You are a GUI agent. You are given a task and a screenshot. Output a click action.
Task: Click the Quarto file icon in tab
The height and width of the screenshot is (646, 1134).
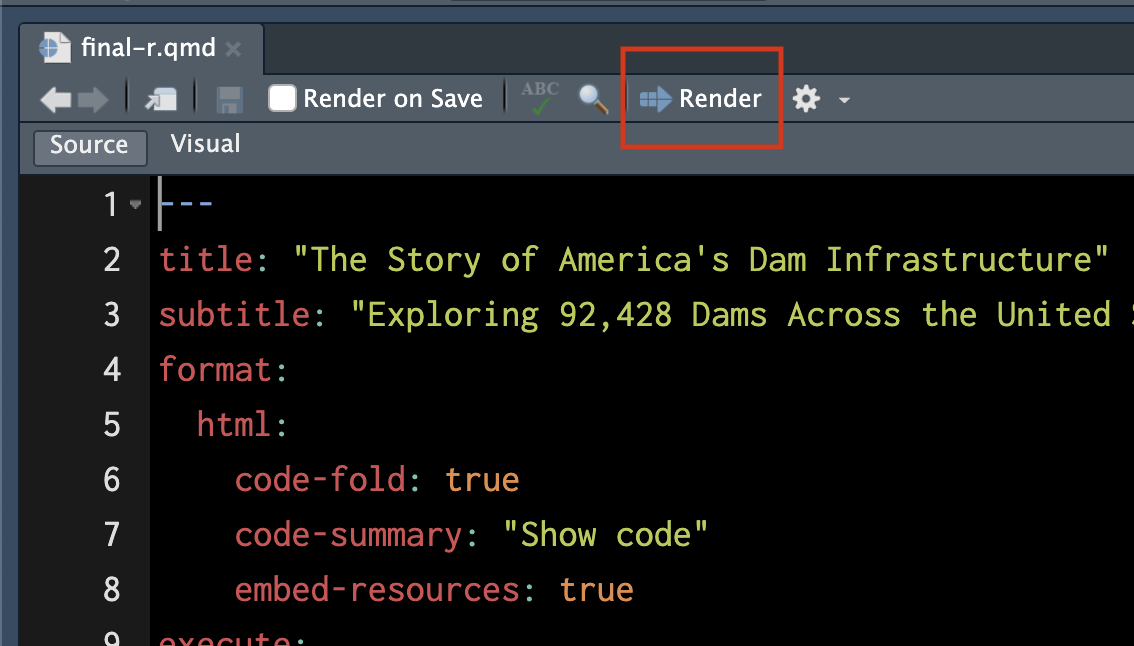(53, 48)
